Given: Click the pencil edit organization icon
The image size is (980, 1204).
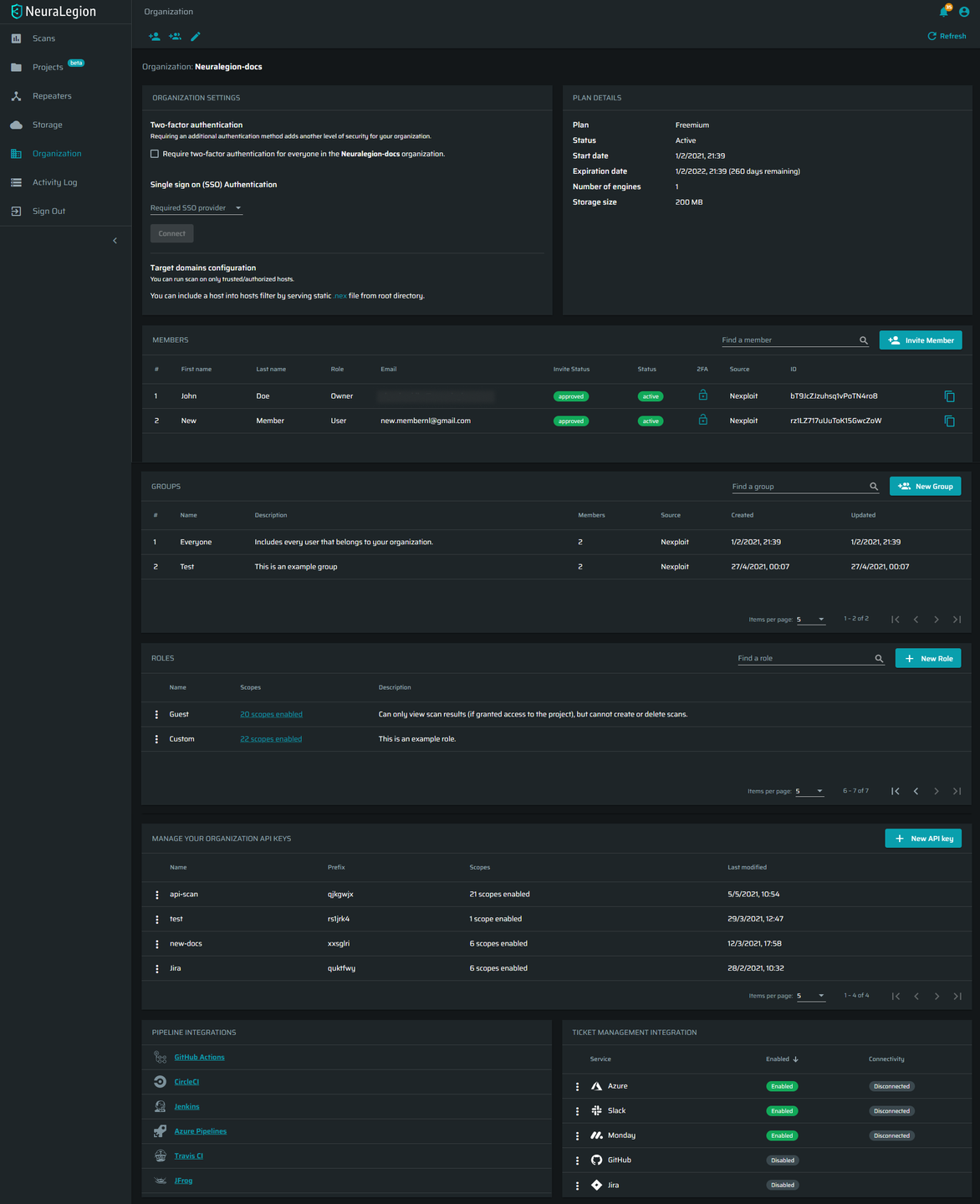Looking at the screenshot, I should pos(196,37).
